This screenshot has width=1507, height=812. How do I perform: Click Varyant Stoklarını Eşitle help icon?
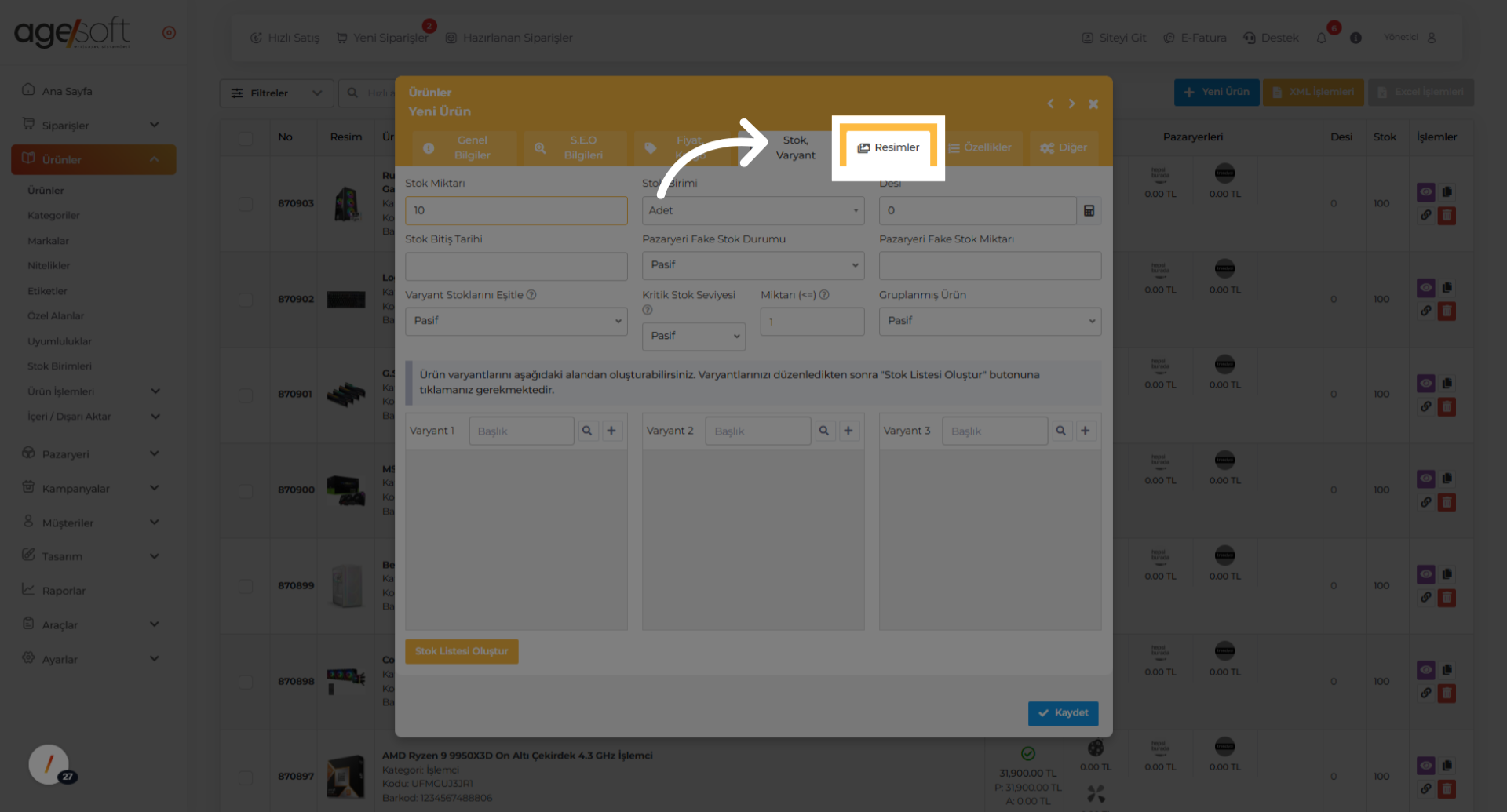[x=531, y=295]
